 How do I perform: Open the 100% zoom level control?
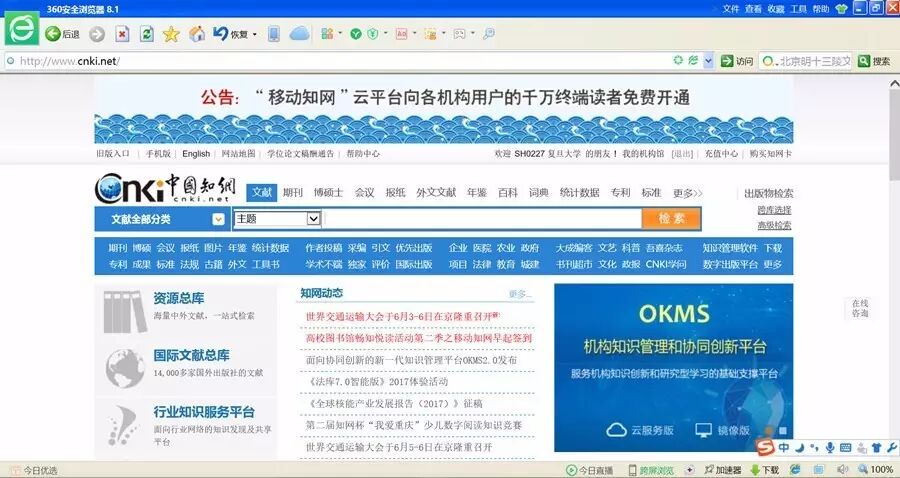[876, 470]
